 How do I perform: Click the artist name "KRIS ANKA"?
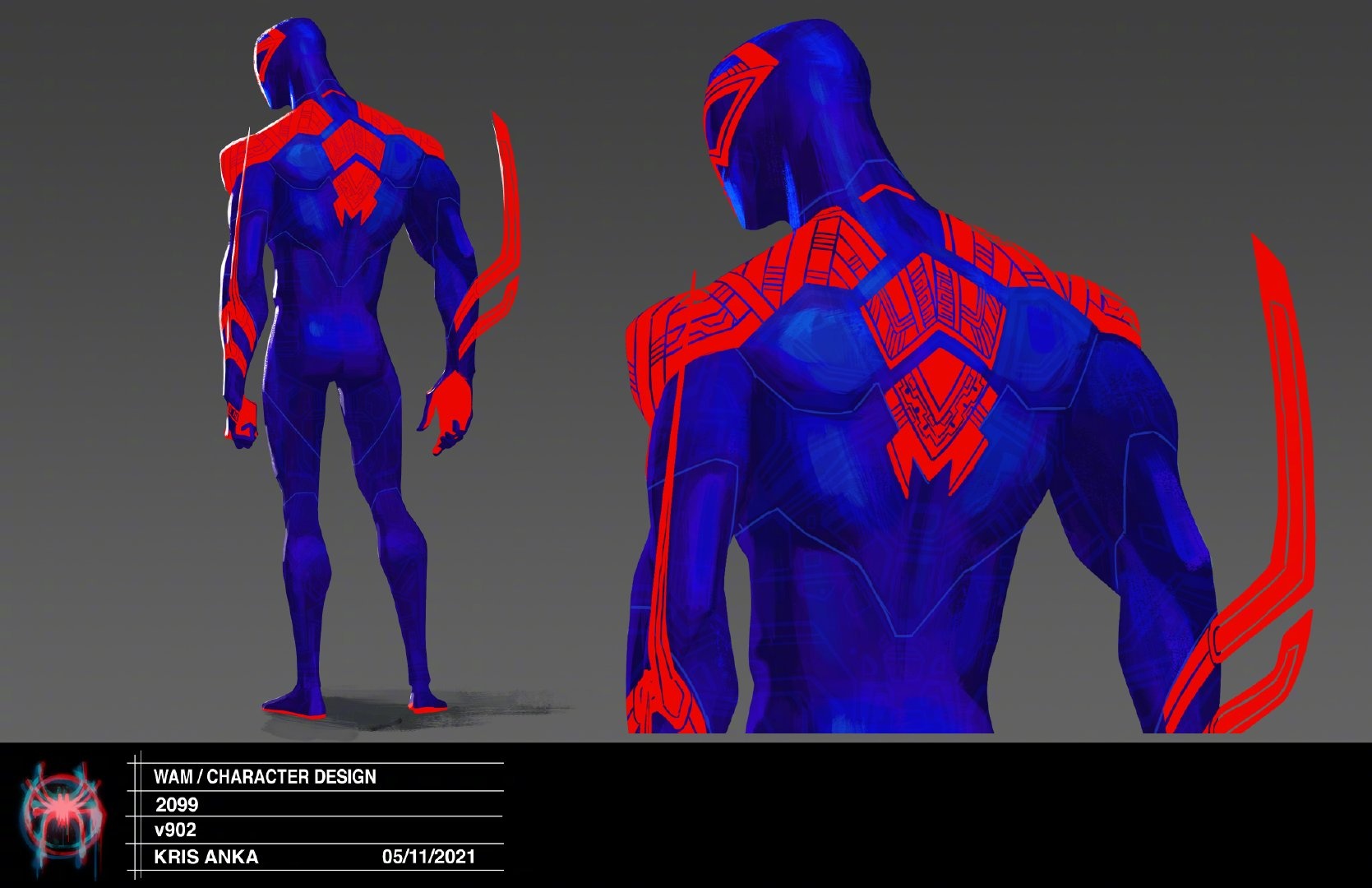[206, 857]
